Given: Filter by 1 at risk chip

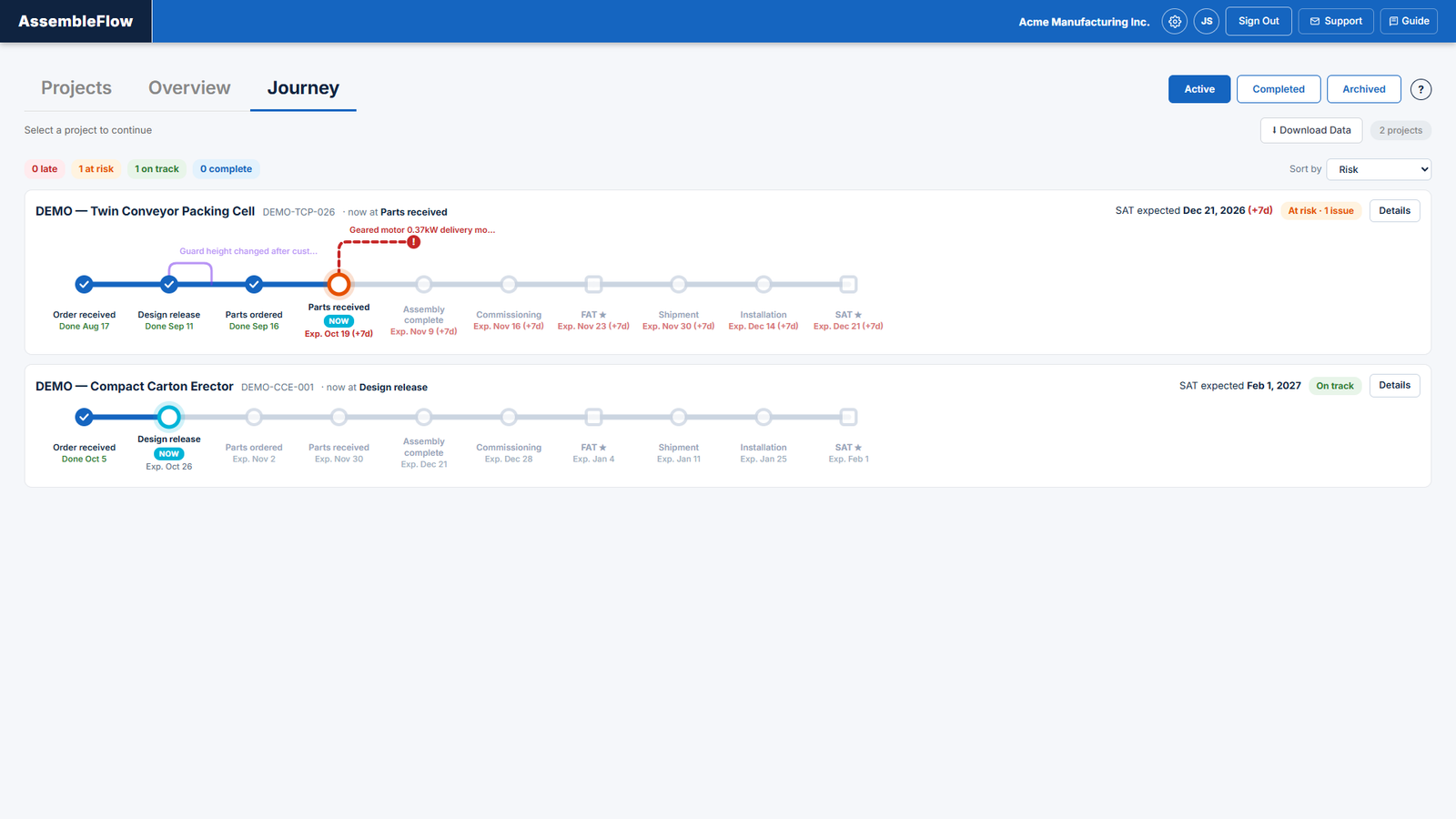Looking at the screenshot, I should coord(96,169).
